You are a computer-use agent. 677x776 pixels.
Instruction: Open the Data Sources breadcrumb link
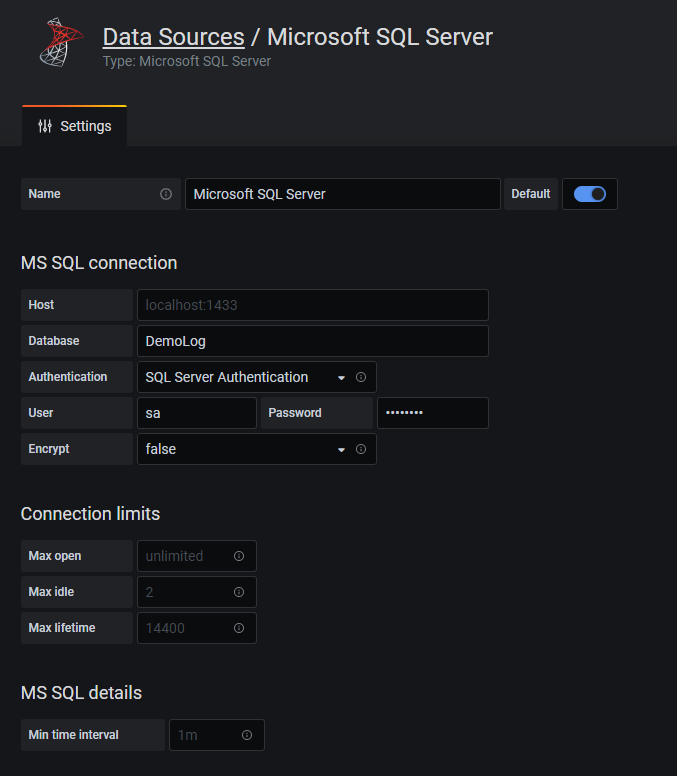173,37
